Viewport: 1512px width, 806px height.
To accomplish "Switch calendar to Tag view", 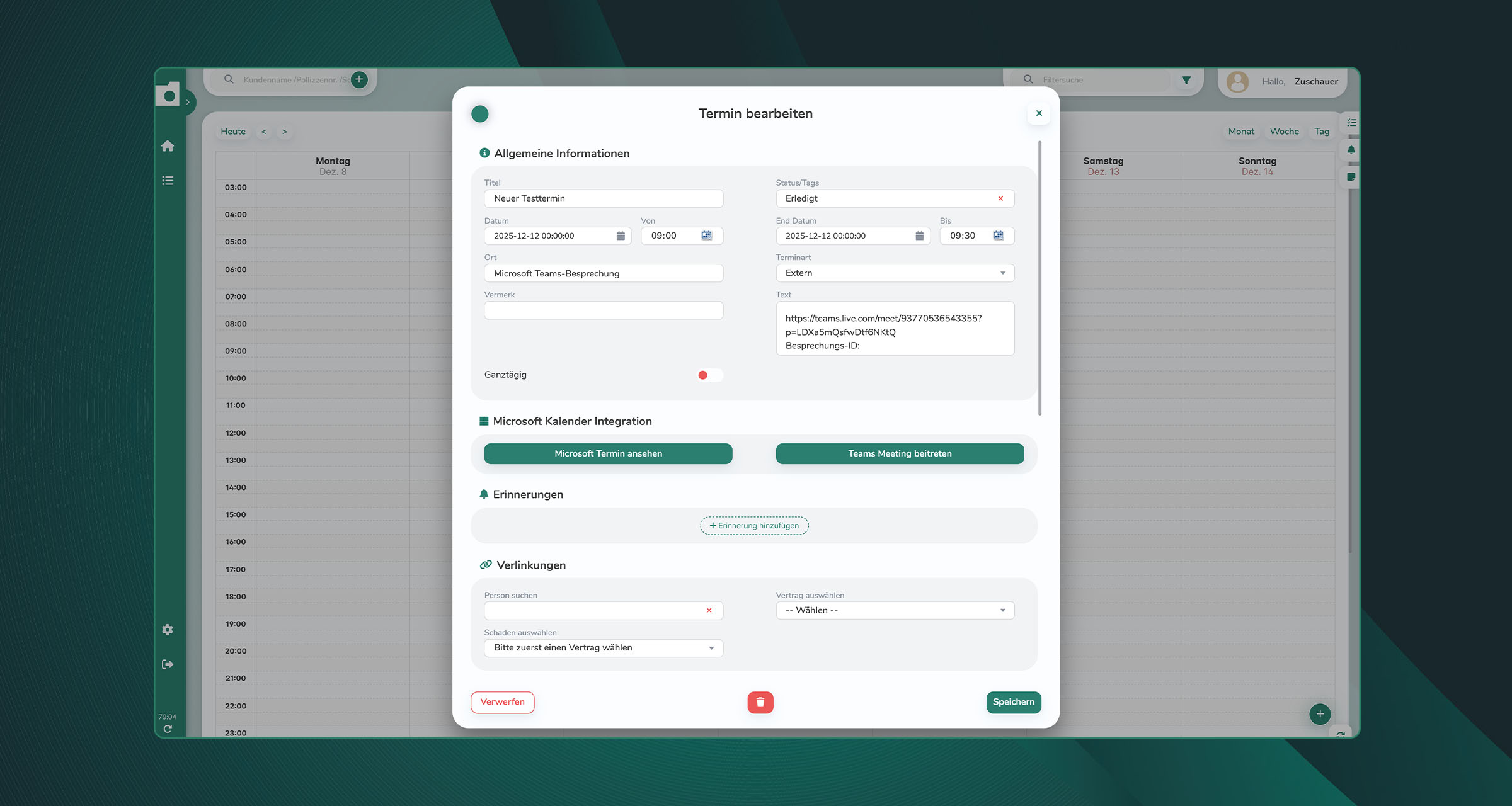I will 1321,131.
